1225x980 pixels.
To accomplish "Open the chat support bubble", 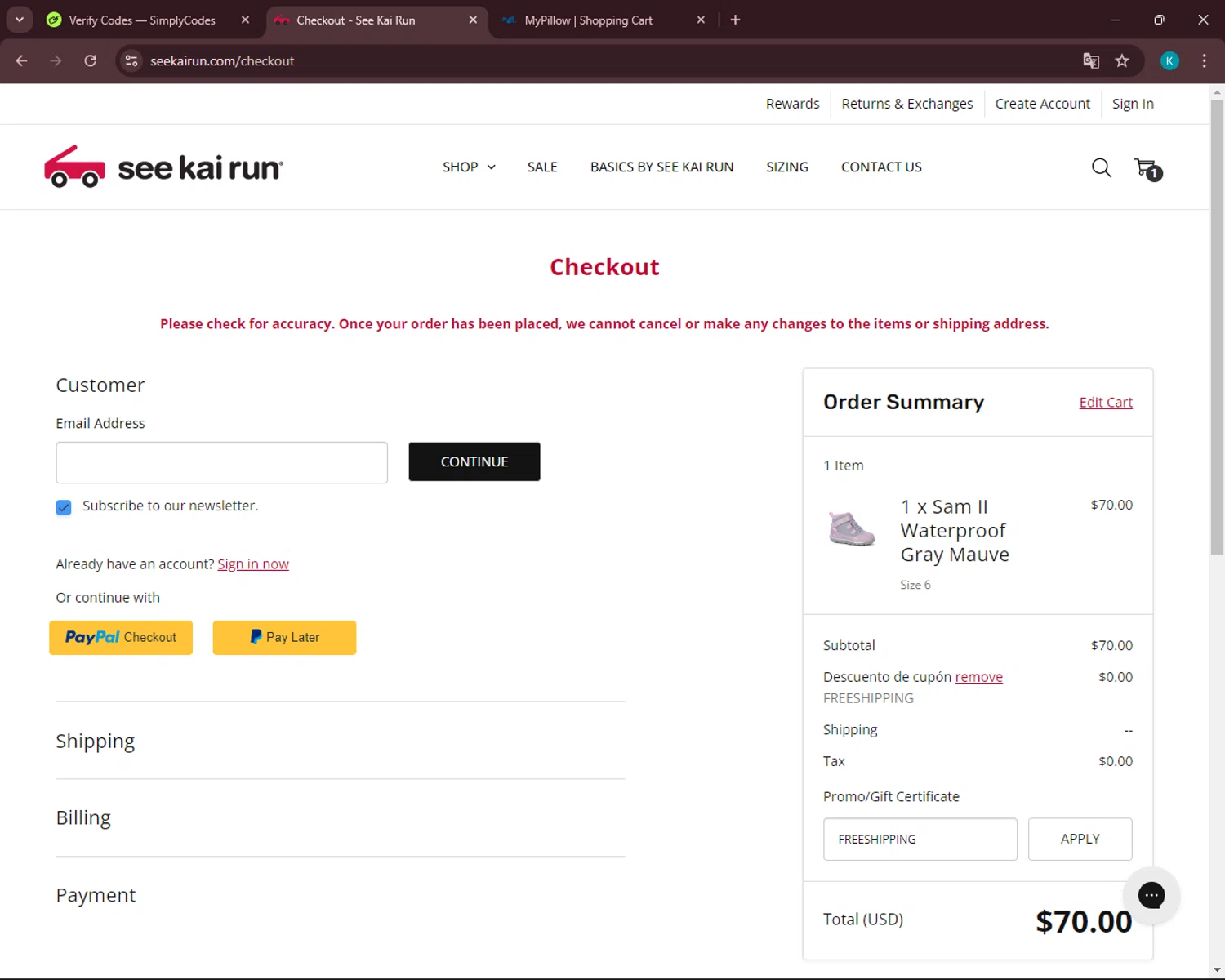I will [x=1151, y=895].
